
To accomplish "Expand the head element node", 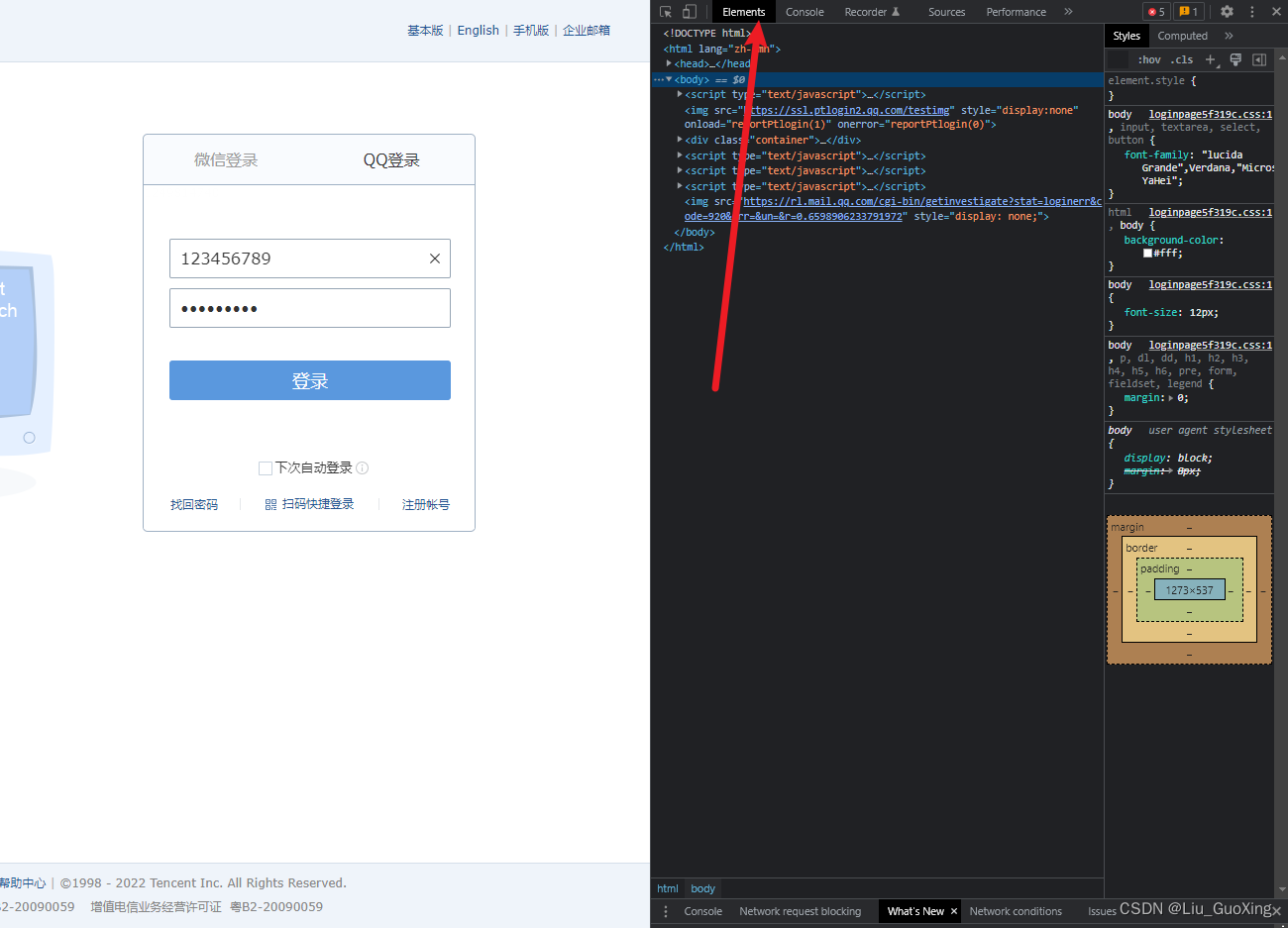I will [x=669, y=63].
